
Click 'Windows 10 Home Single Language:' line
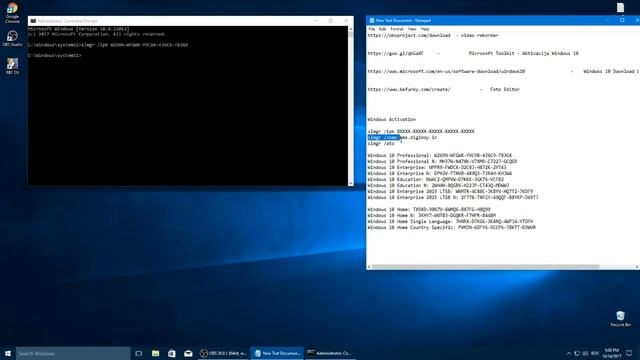point(450,222)
